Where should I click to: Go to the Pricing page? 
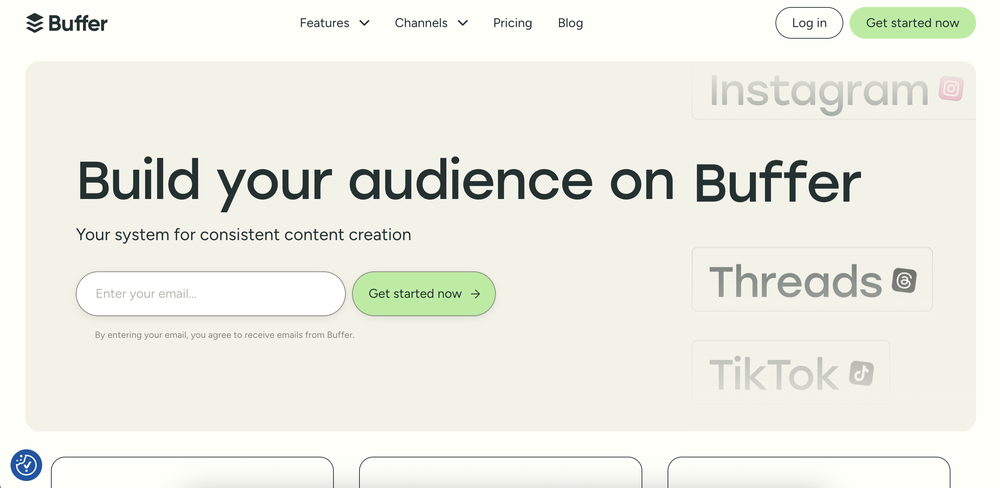pyautogui.click(x=513, y=23)
